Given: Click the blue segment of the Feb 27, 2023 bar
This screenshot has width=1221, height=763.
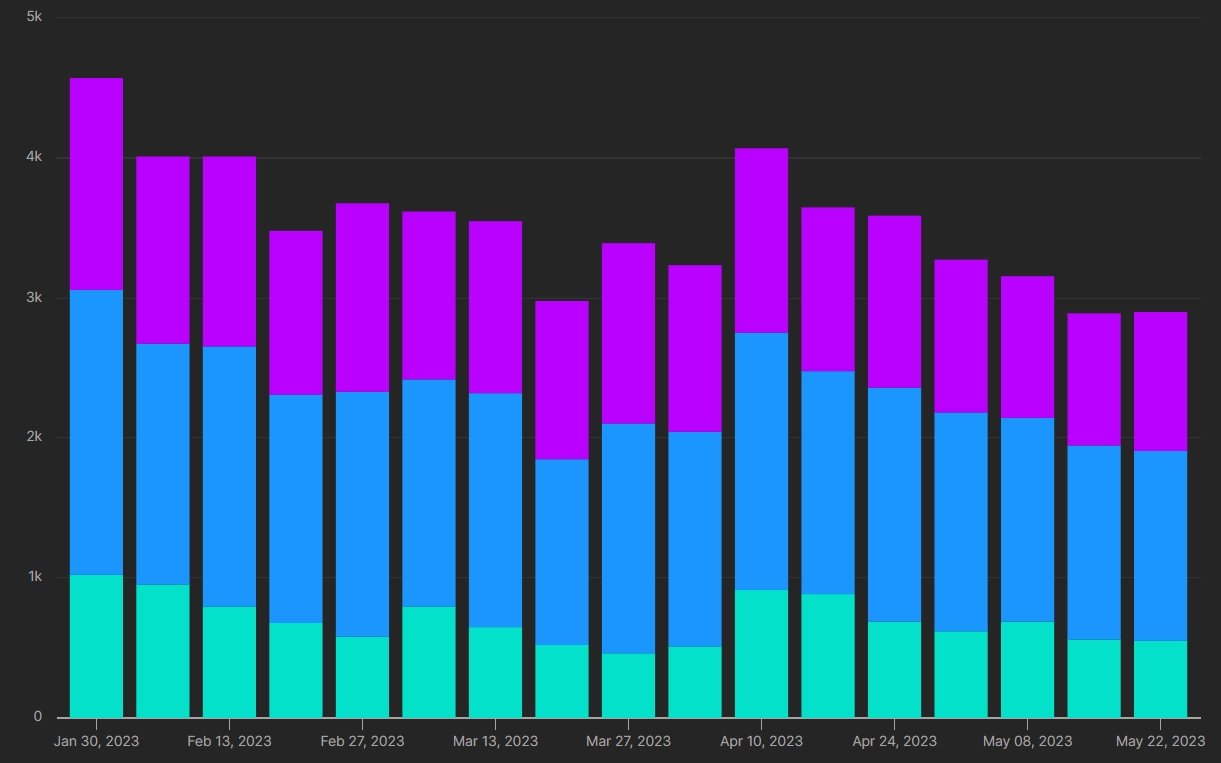Looking at the screenshot, I should pos(362,514).
